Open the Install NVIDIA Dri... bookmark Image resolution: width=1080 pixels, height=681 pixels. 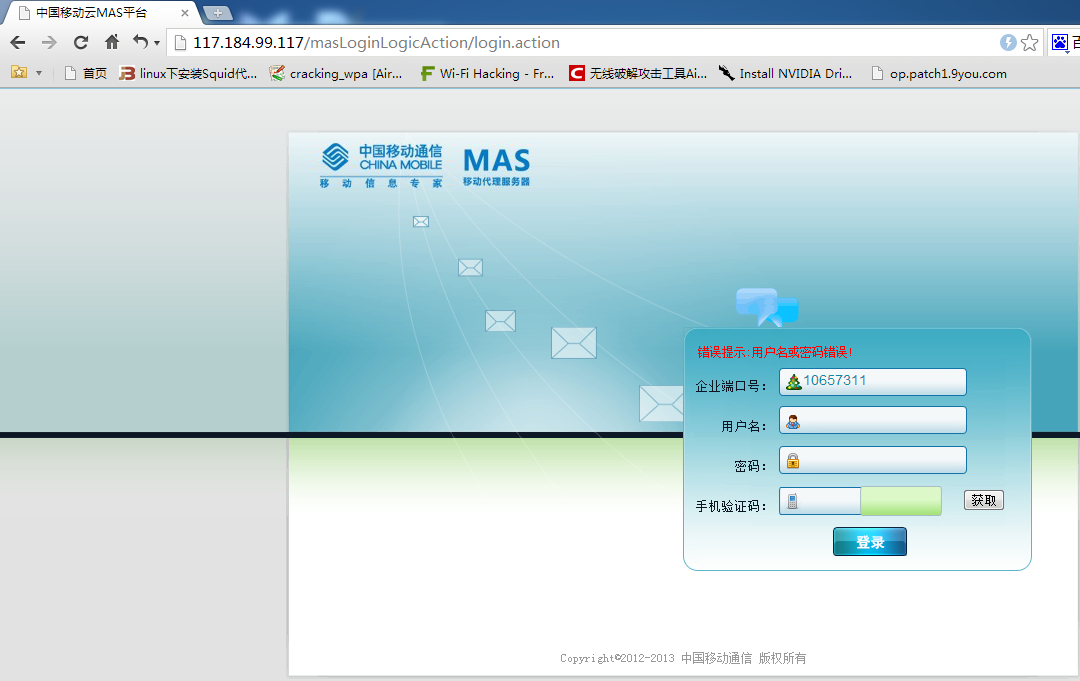coord(785,73)
